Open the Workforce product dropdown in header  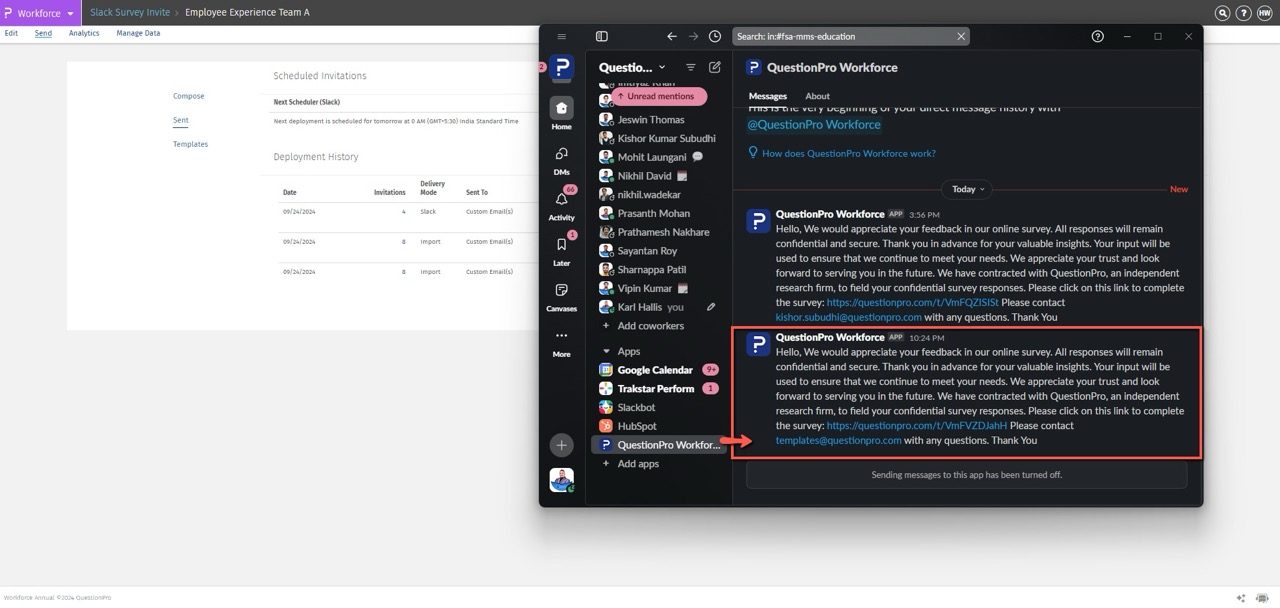(x=39, y=13)
